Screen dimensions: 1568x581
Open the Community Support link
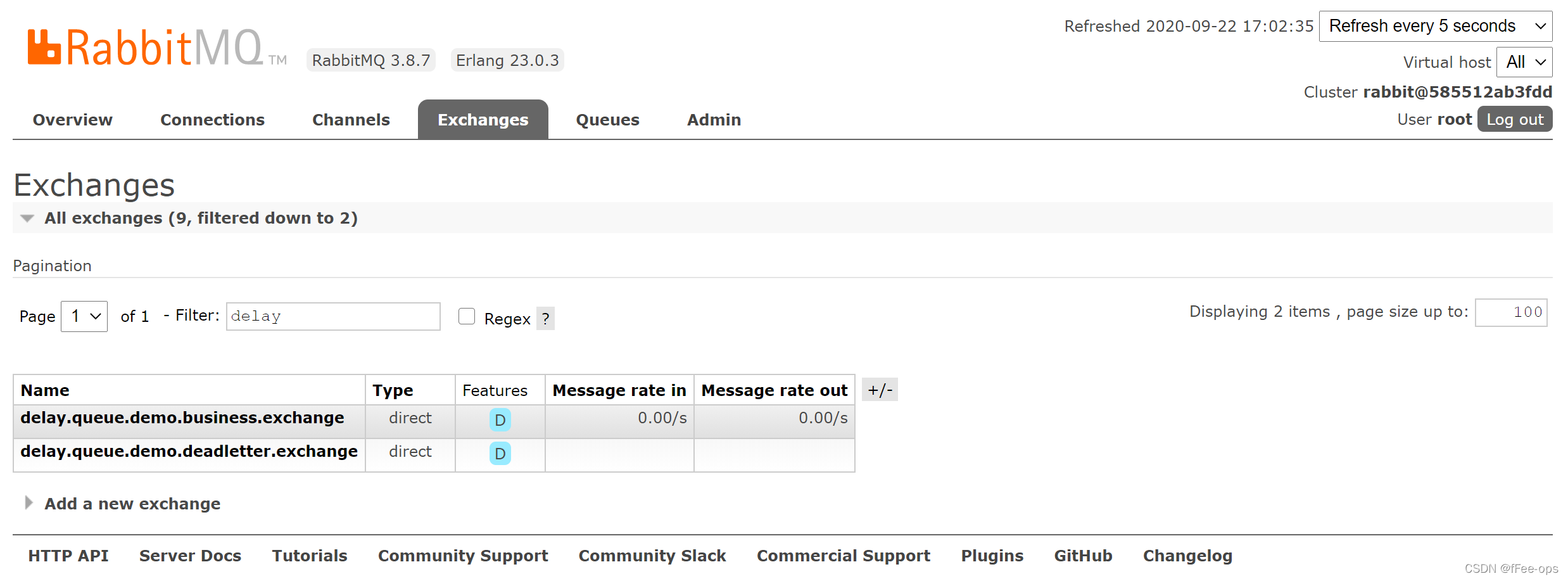coord(463,556)
